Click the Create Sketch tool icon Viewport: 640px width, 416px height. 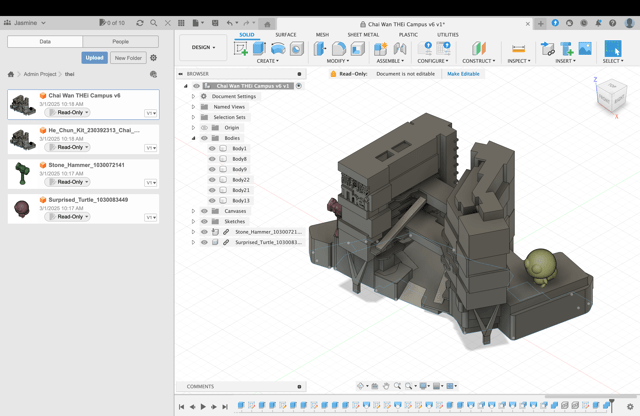point(241,49)
